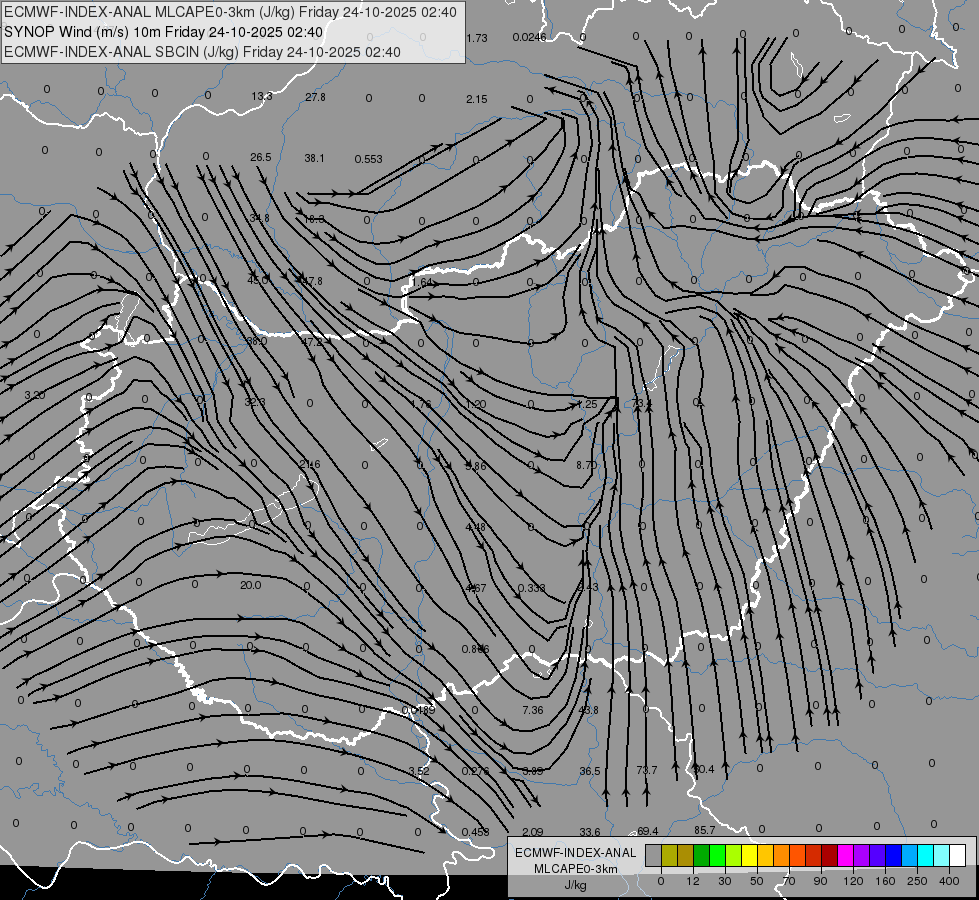Click the map value '4.67'
The width and height of the screenshot is (979, 900).
476,588
